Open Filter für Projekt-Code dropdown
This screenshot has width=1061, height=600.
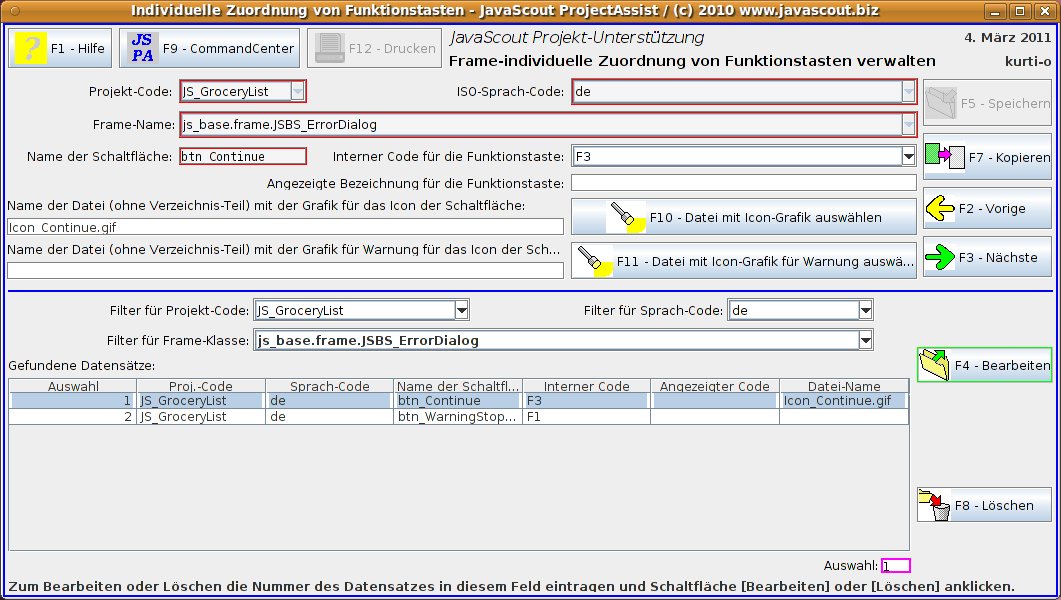461,311
